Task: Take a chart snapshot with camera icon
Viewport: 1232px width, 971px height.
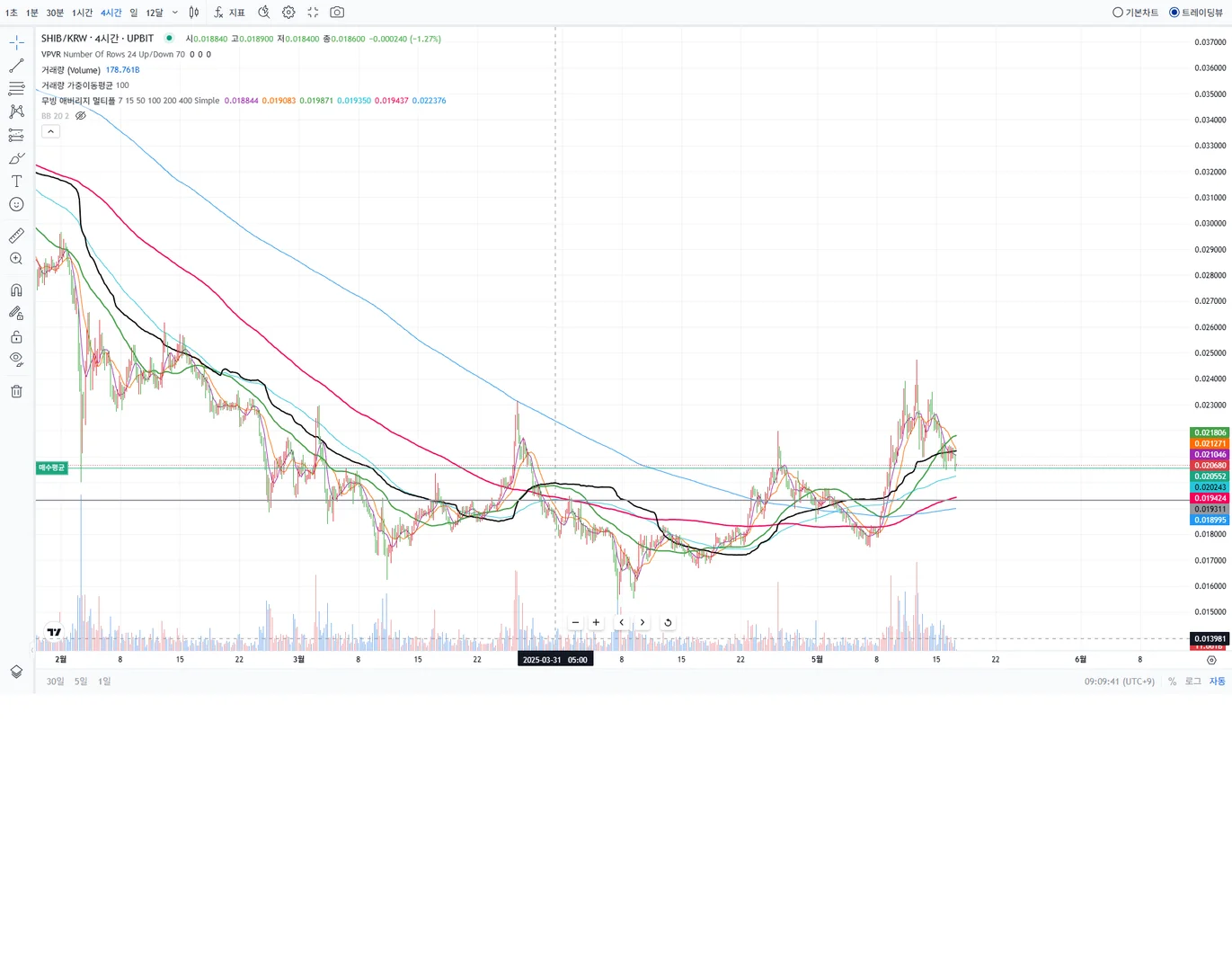Action: [x=337, y=13]
